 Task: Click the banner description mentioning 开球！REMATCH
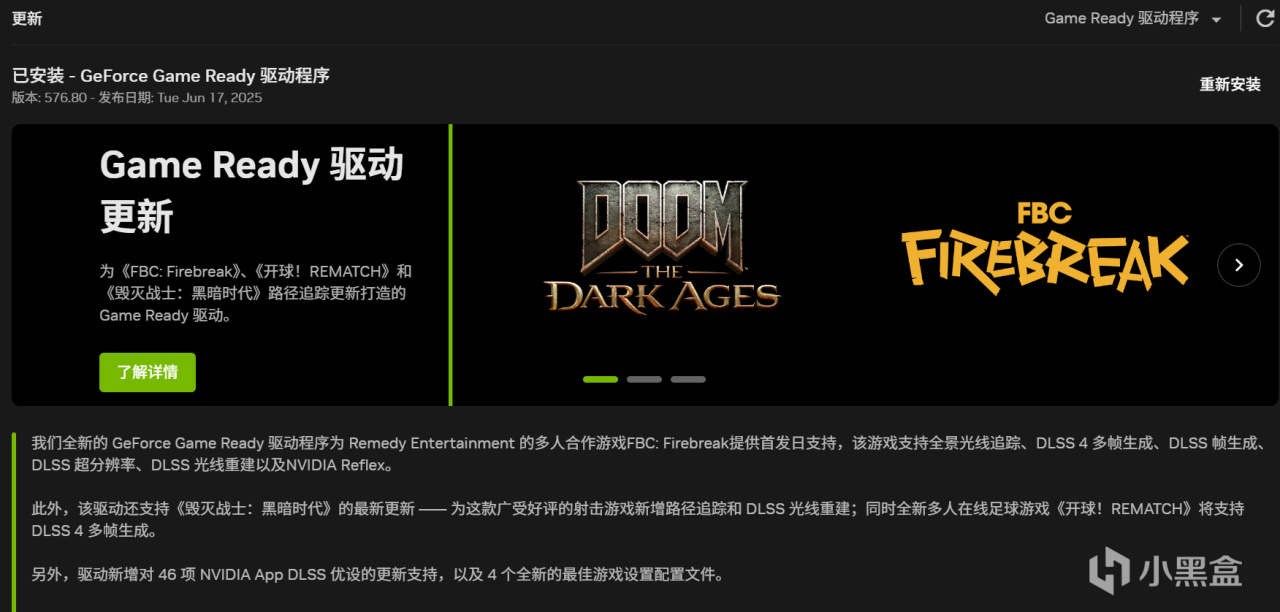255,293
